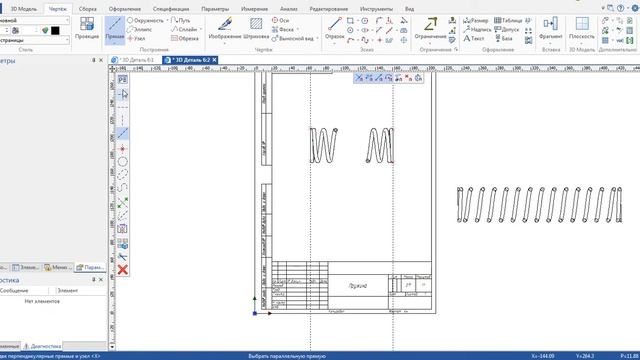The image size is (640, 360).
Task: Open the Выносной вид dropdown arrow
Action: coord(317,38)
